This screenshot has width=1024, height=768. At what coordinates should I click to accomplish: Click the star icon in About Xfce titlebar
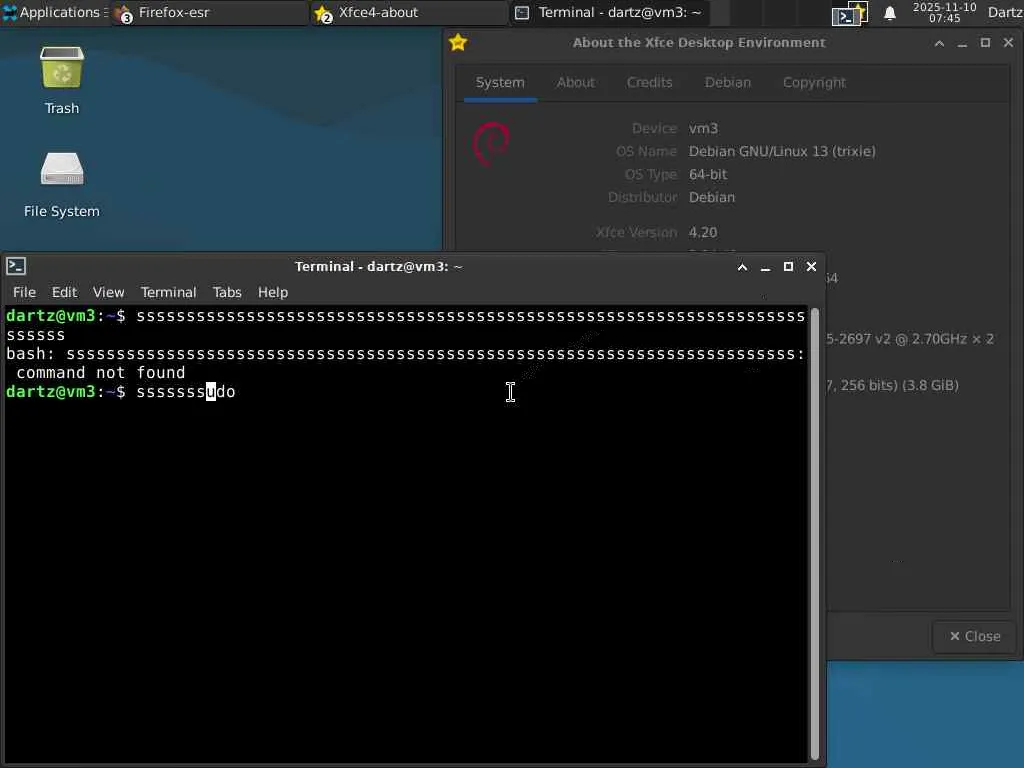coord(458,42)
